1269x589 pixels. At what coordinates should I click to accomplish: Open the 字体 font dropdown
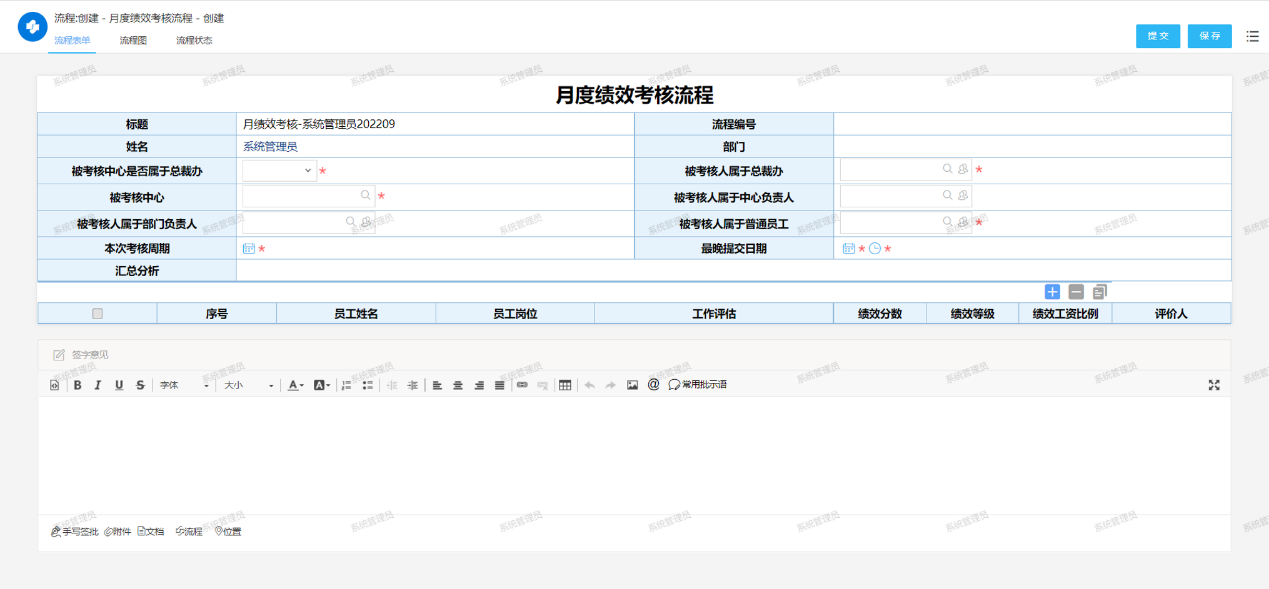point(184,385)
